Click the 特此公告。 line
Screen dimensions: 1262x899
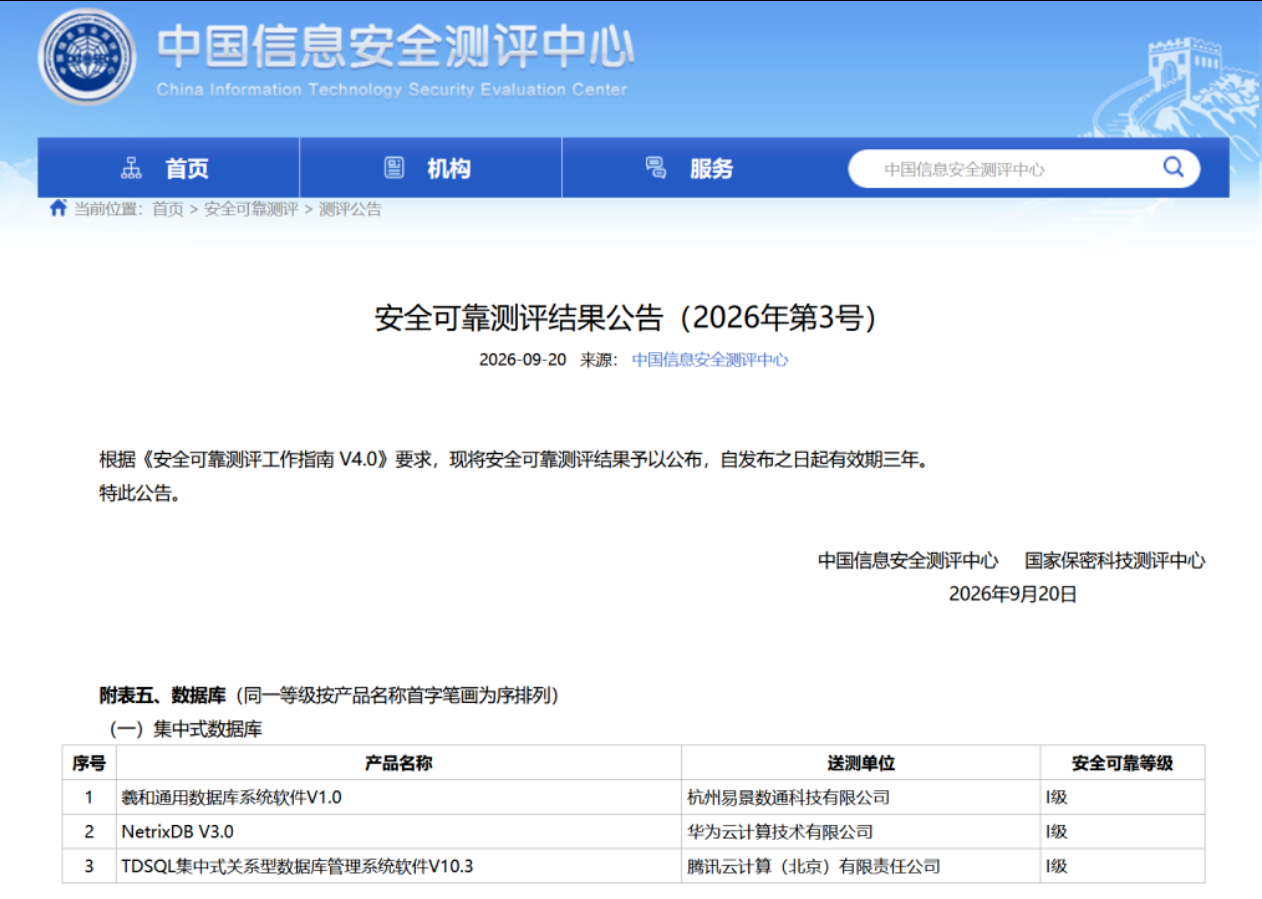(x=139, y=494)
